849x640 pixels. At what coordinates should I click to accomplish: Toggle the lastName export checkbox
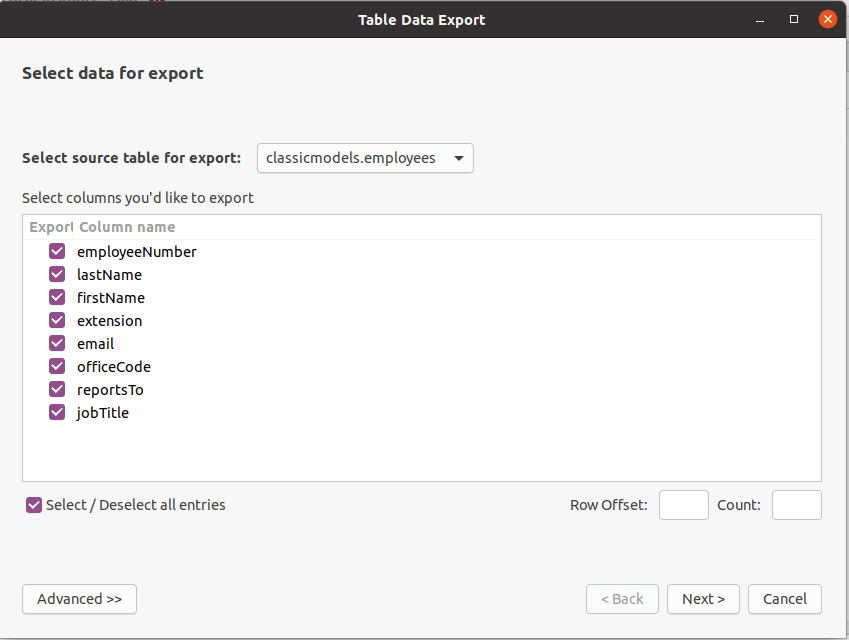tap(57, 275)
